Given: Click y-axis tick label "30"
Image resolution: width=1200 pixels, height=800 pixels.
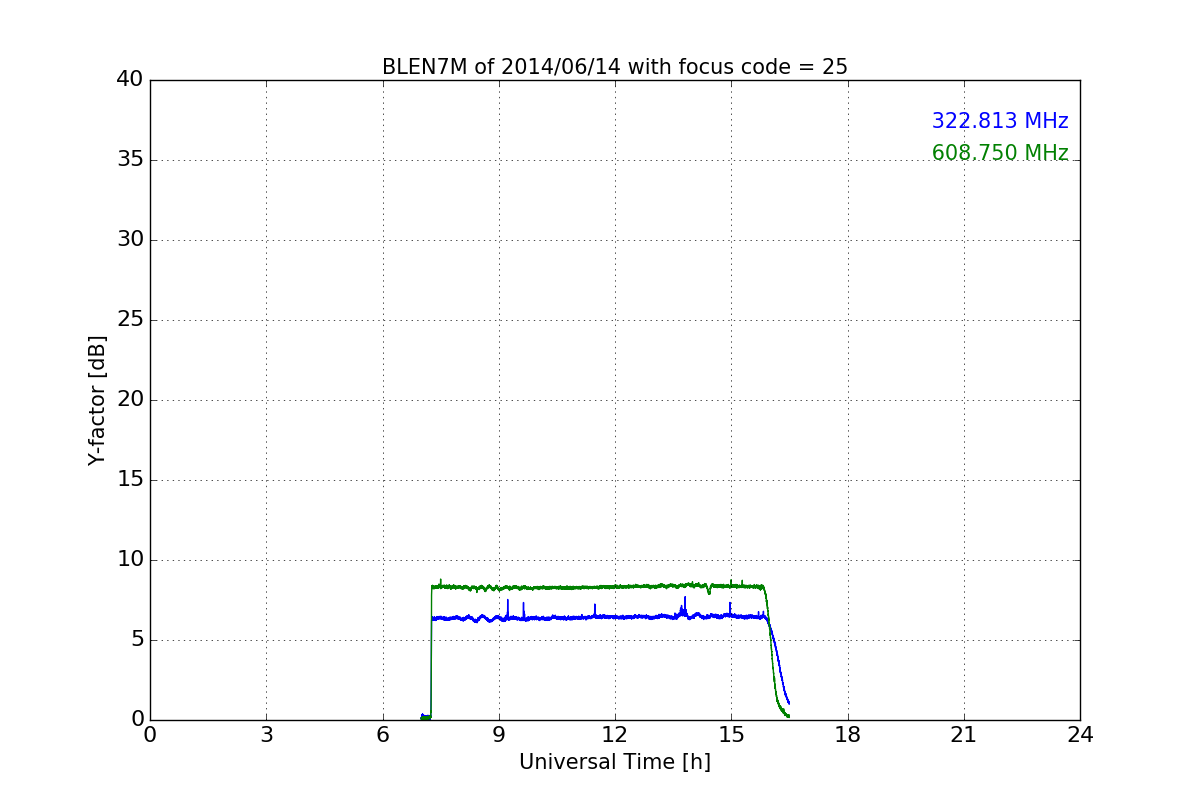Looking at the screenshot, I should click(x=130, y=239).
